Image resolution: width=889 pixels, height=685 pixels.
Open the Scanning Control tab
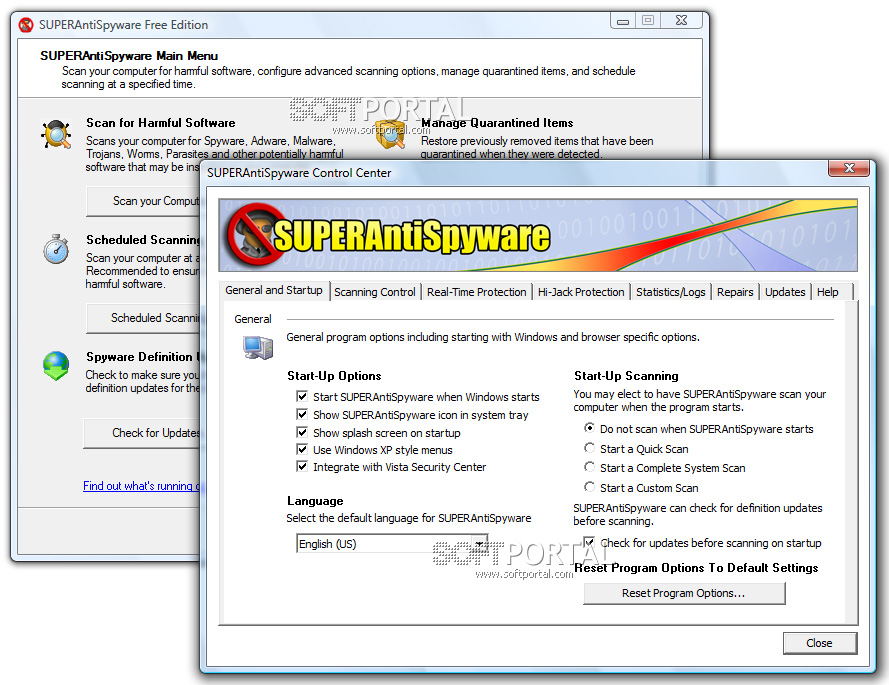click(375, 292)
